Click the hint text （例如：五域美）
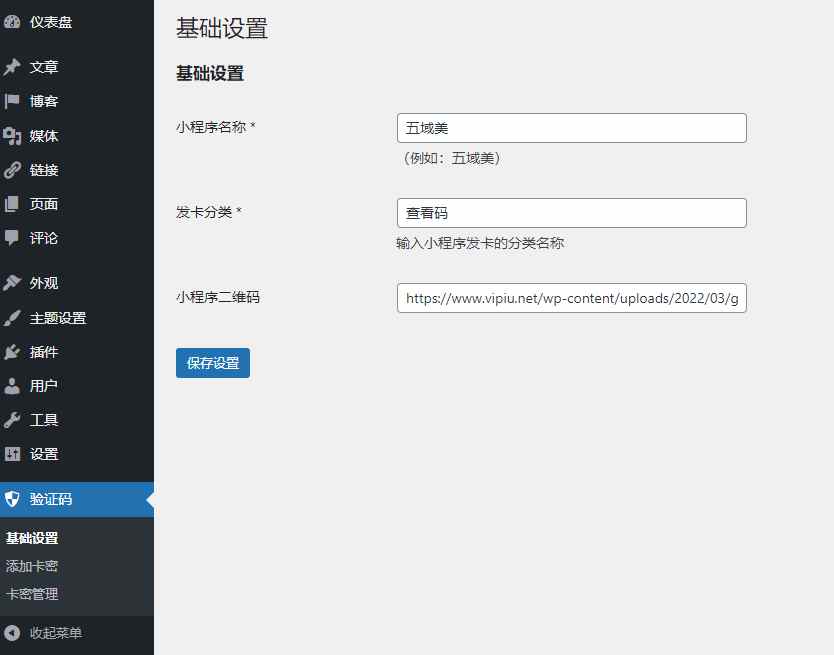Viewport: 834px width, 655px height. [x=452, y=158]
